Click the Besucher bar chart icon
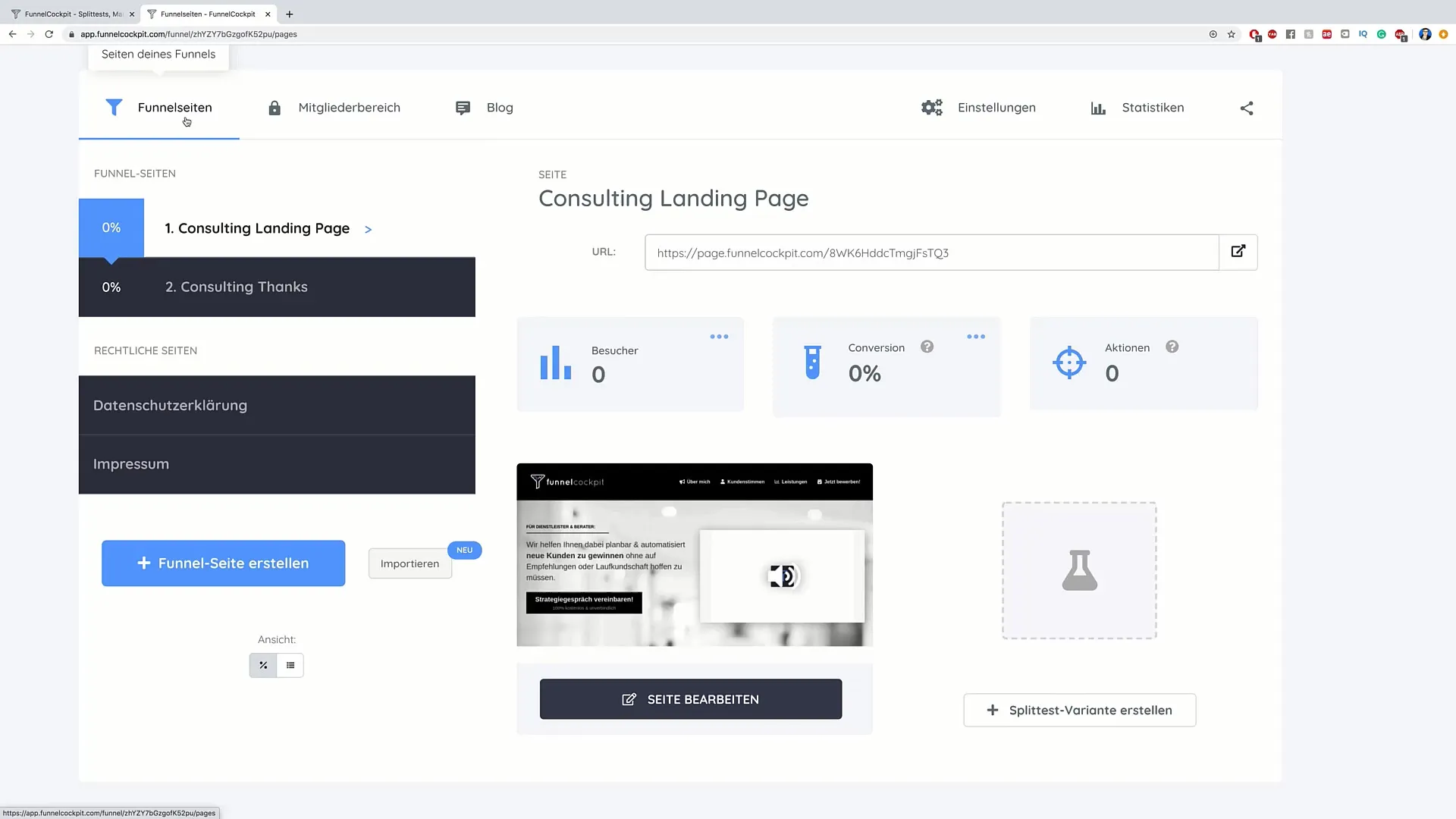1456x819 pixels. (x=554, y=362)
